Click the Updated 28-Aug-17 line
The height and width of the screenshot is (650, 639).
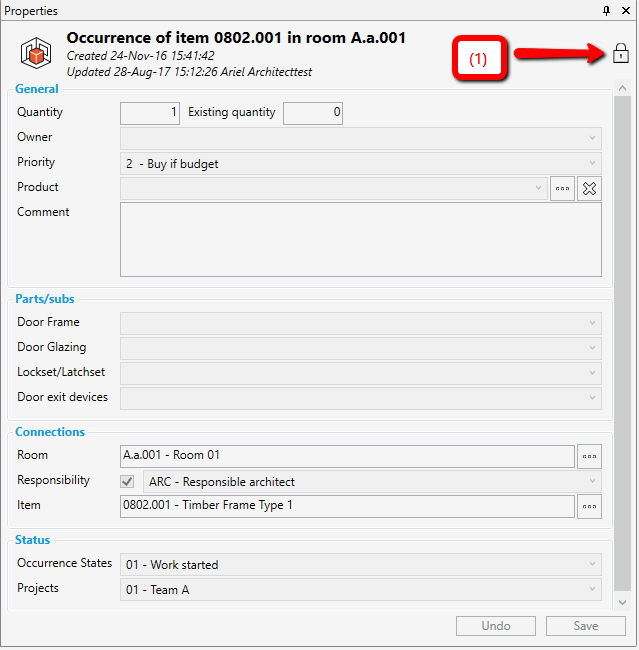coord(189,72)
